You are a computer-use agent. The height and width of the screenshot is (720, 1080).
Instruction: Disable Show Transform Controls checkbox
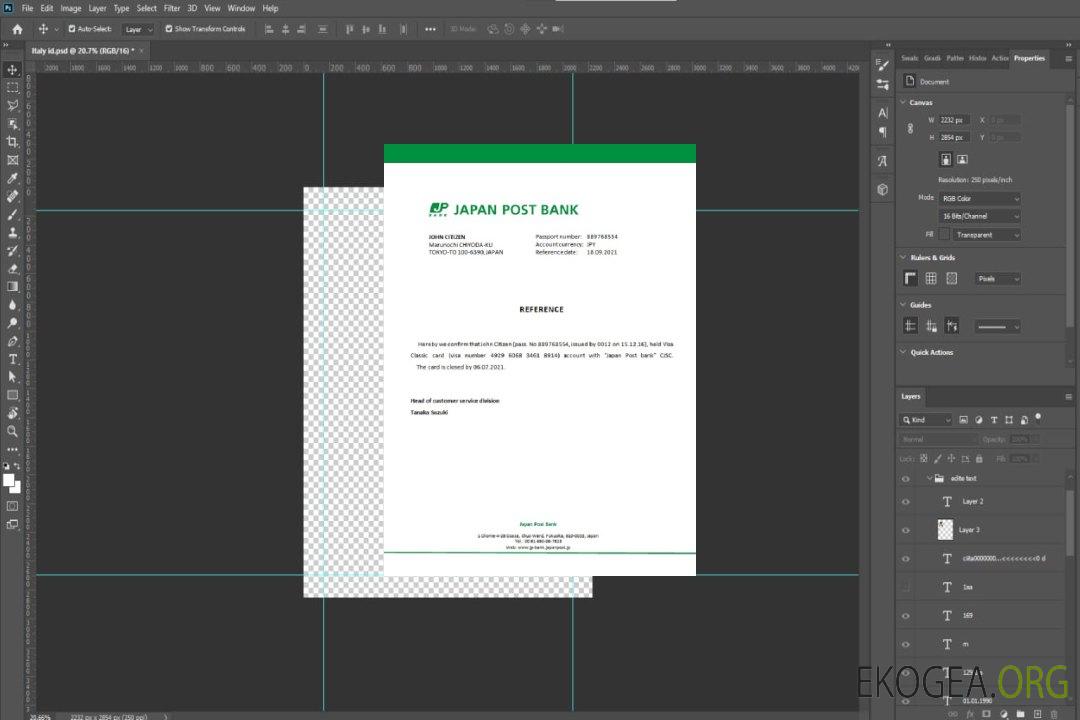coord(168,29)
